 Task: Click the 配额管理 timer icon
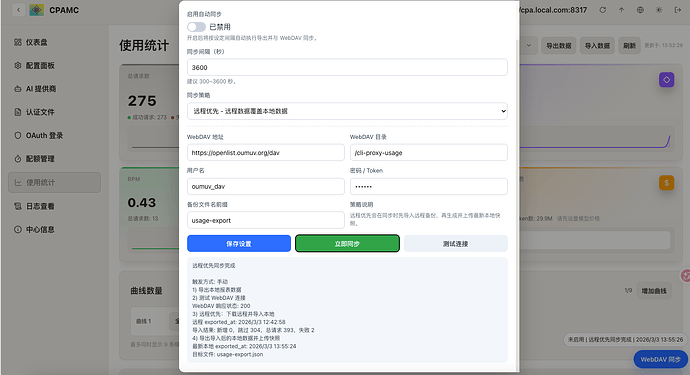[18, 159]
